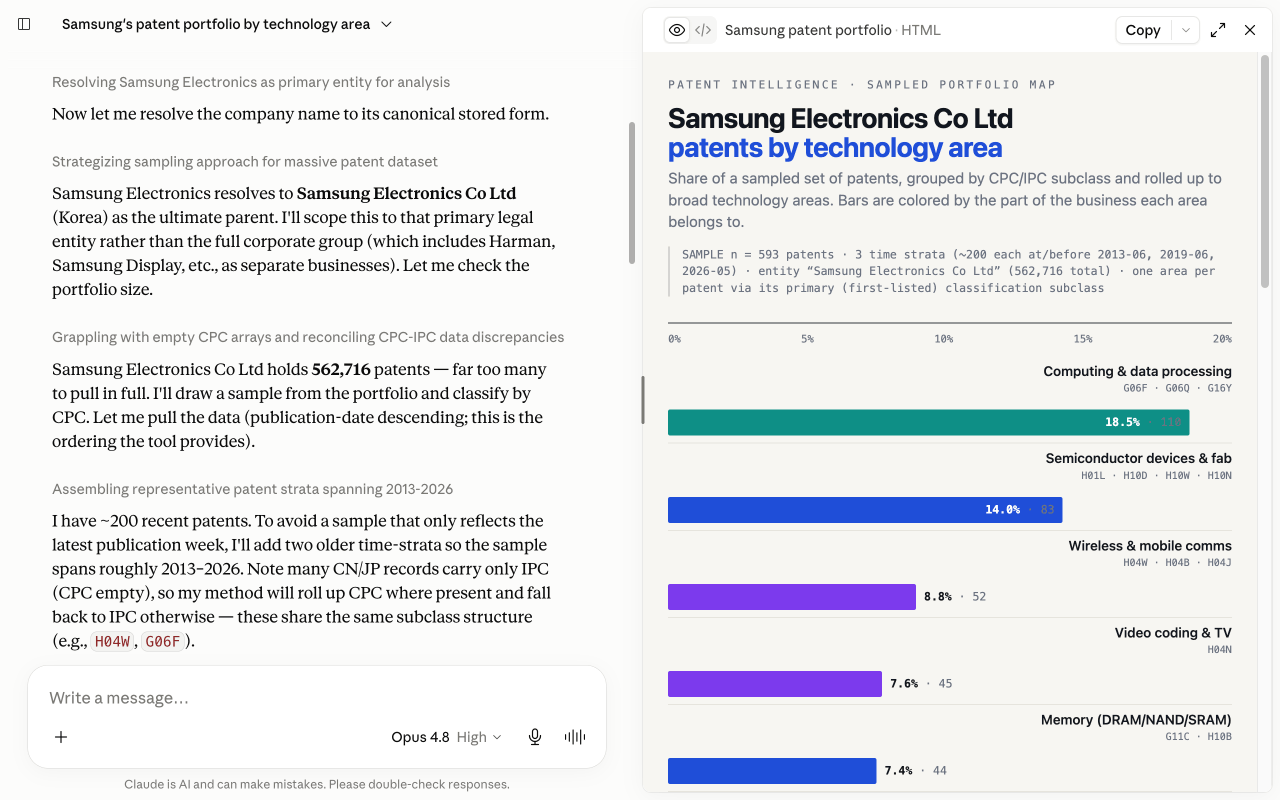Viewport: 1280px width, 800px height.
Task: Expand 'Resolving Samsung Electronics as primary entity' step
Action: pyautogui.click(x=251, y=82)
